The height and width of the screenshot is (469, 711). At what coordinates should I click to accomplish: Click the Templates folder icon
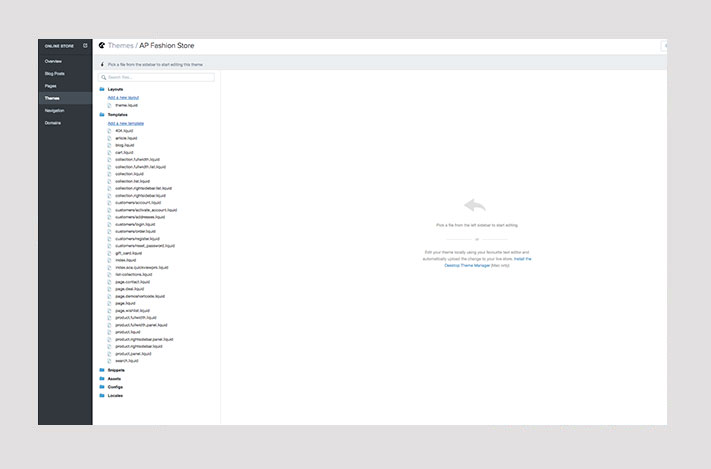click(x=102, y=115)
